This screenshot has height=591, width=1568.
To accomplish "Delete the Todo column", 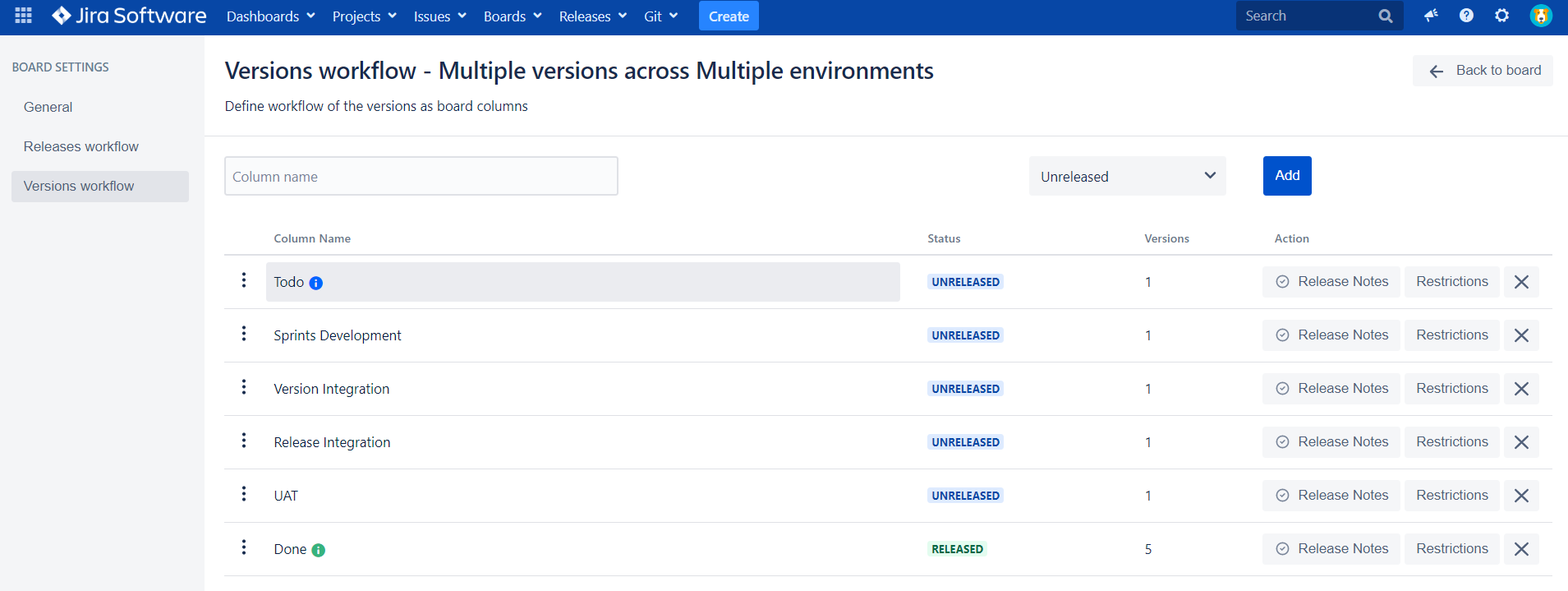I will (x=1521, y=282).
